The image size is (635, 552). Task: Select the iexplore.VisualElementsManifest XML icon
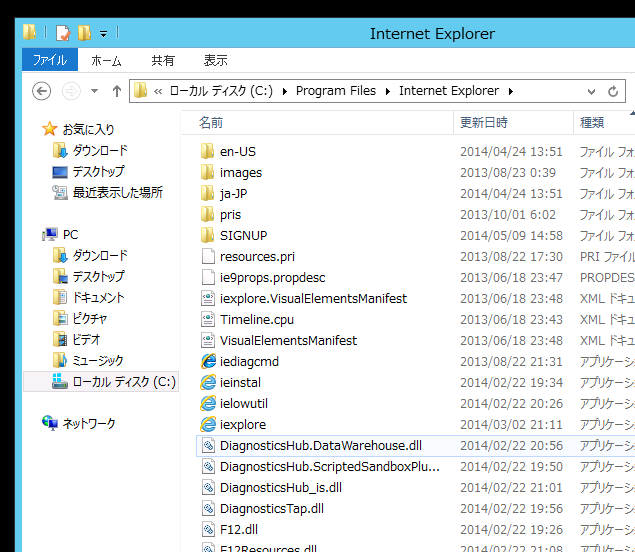208,298
